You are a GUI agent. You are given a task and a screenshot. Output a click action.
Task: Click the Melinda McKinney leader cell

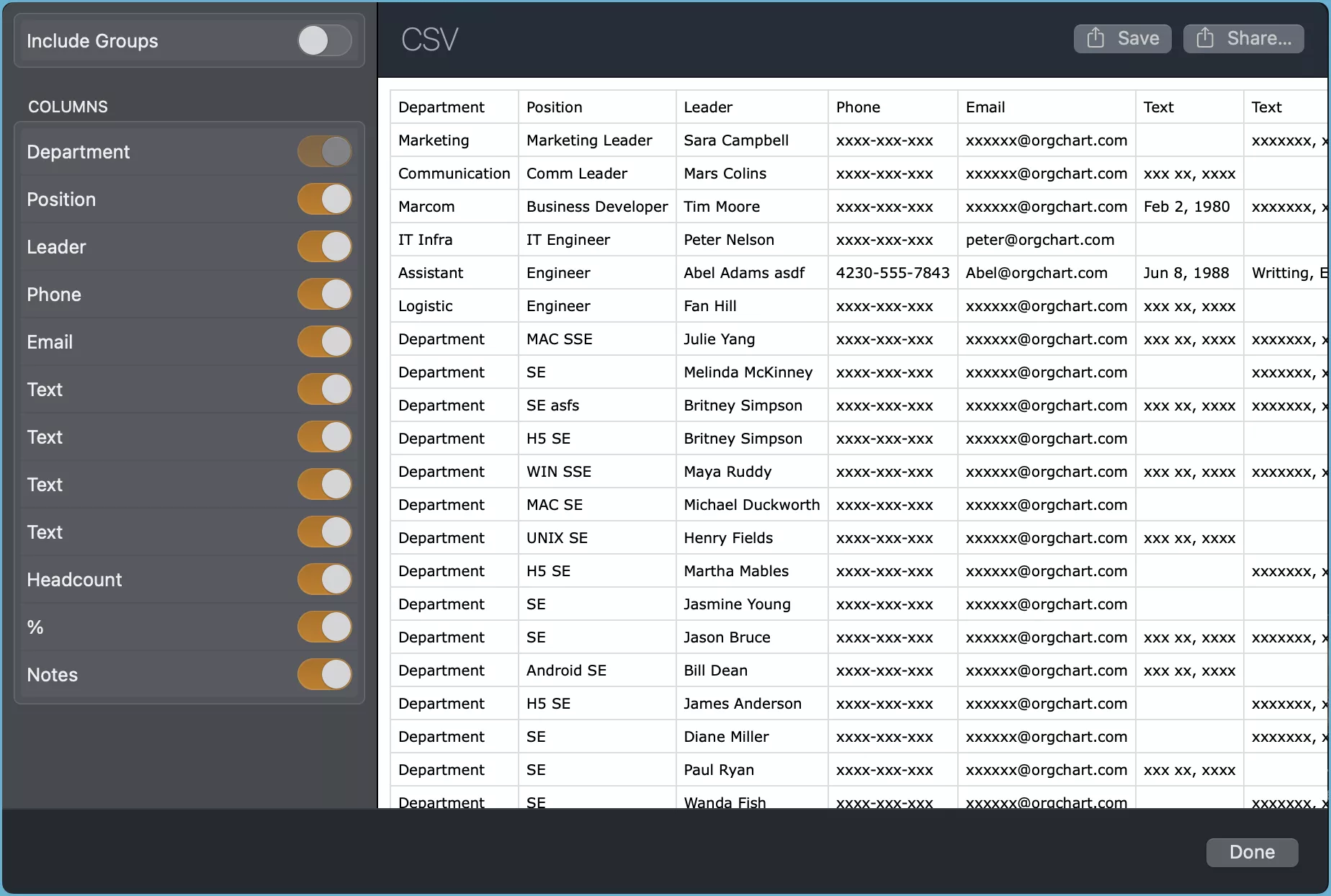(752, 372)
